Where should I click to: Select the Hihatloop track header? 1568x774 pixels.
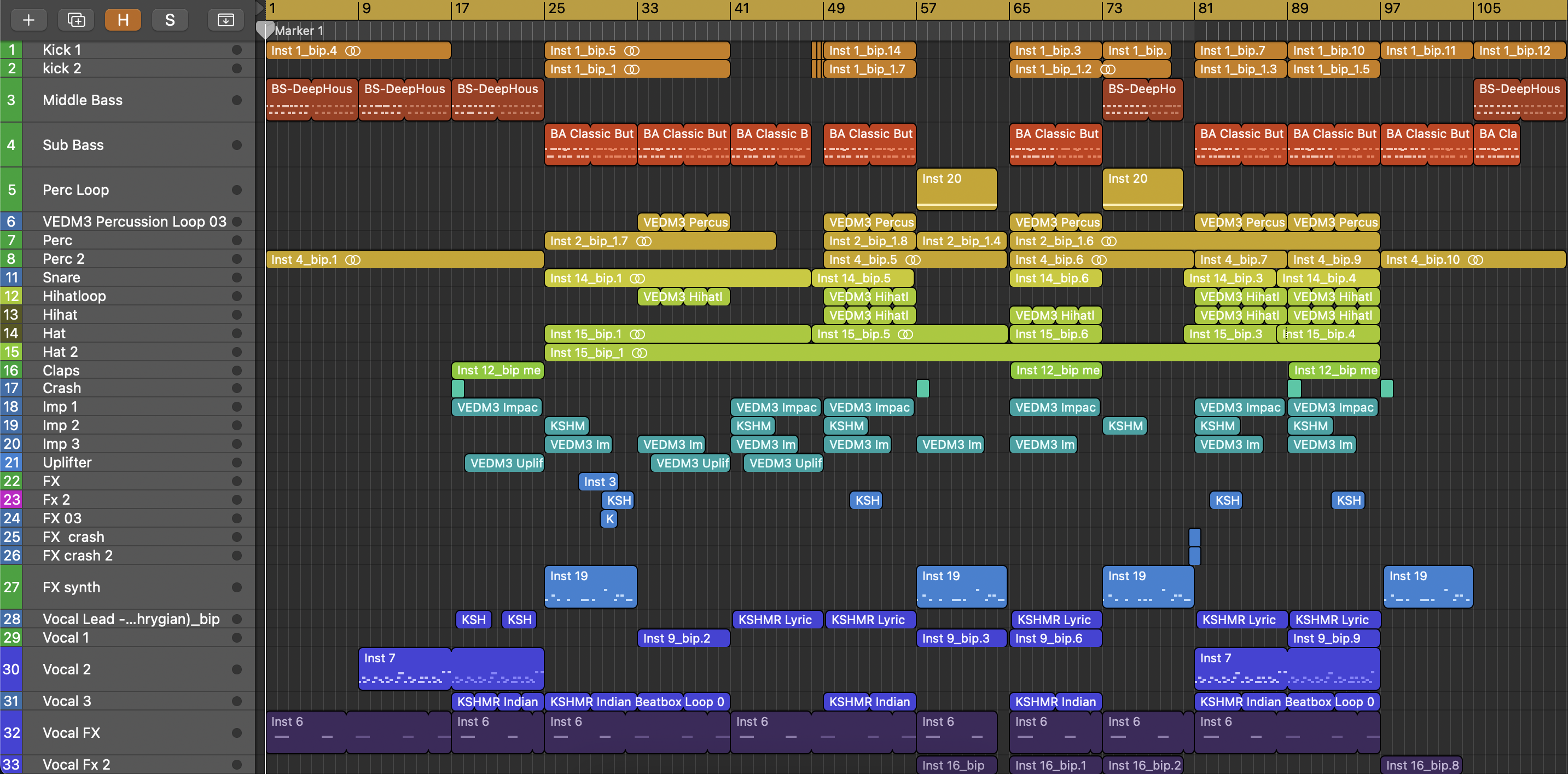128,296
